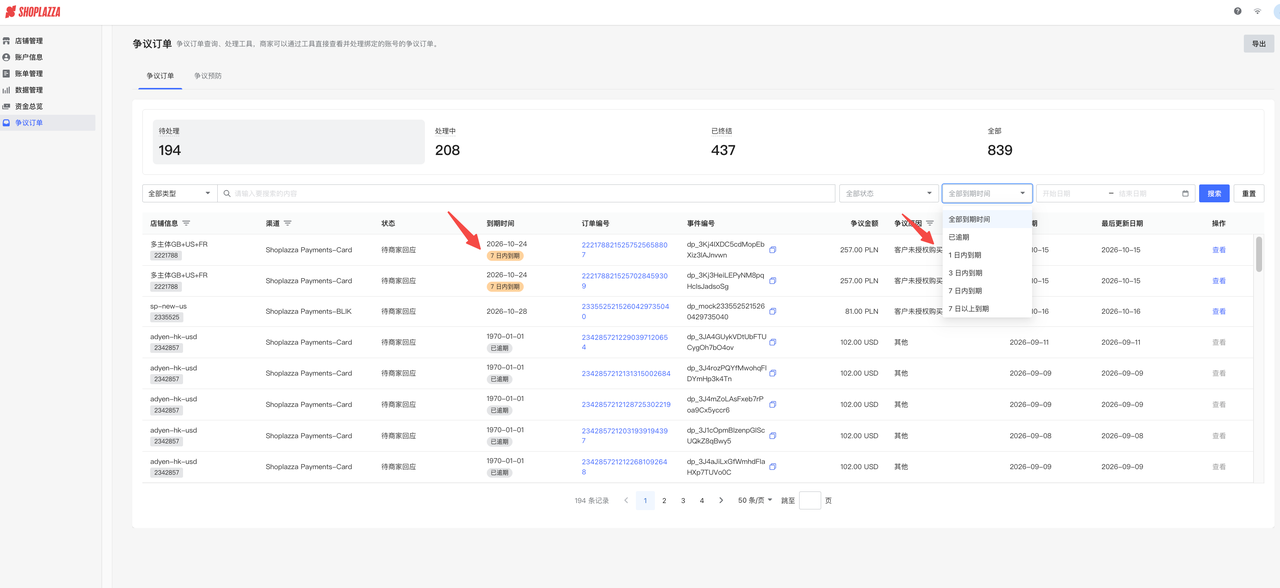Open order link ending 28459309
The width and height of the screenshot is (1280, 588).
point(625,281)
